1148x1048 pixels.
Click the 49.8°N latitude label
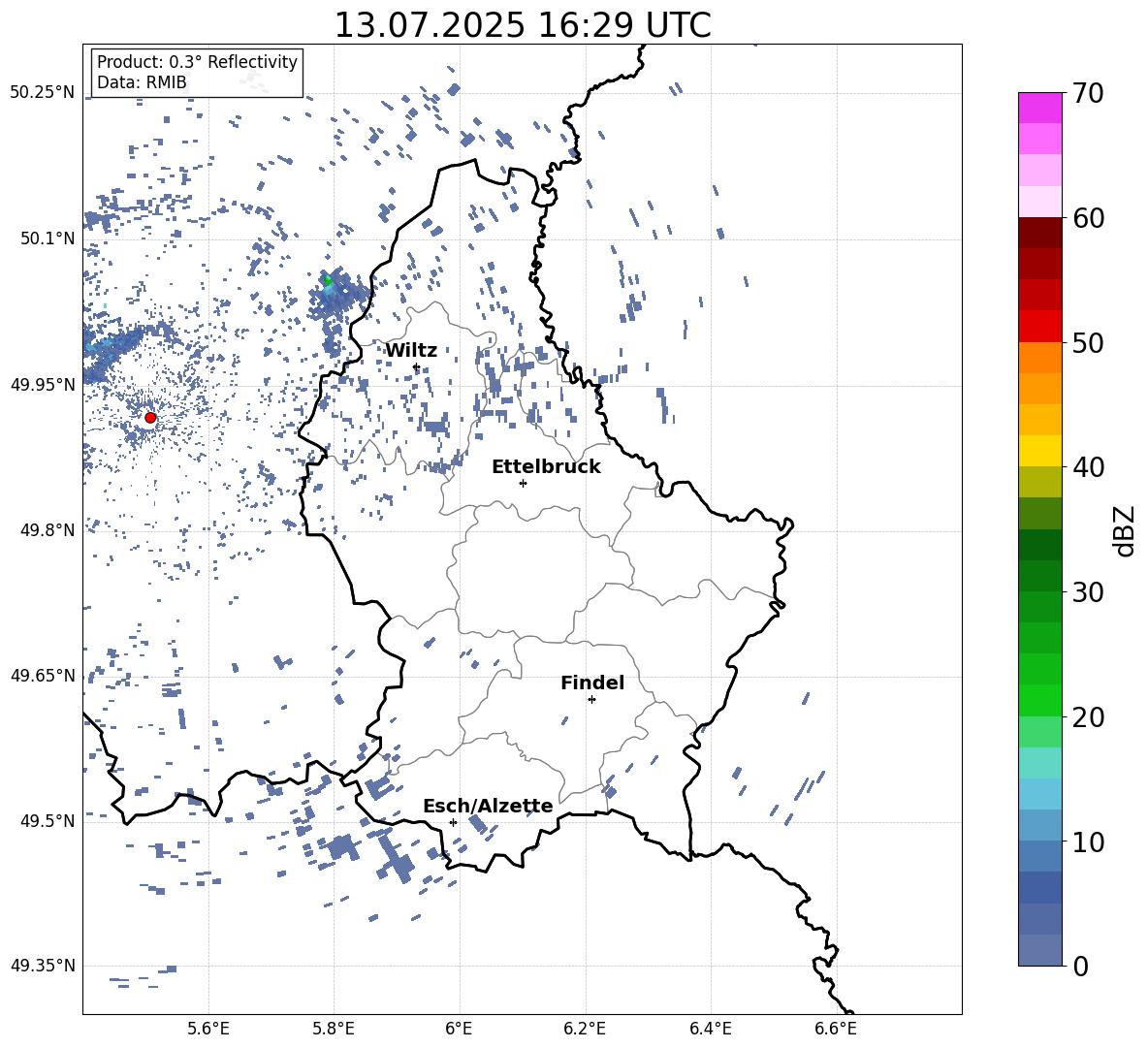pyautogui.click(x=48, y=530)
